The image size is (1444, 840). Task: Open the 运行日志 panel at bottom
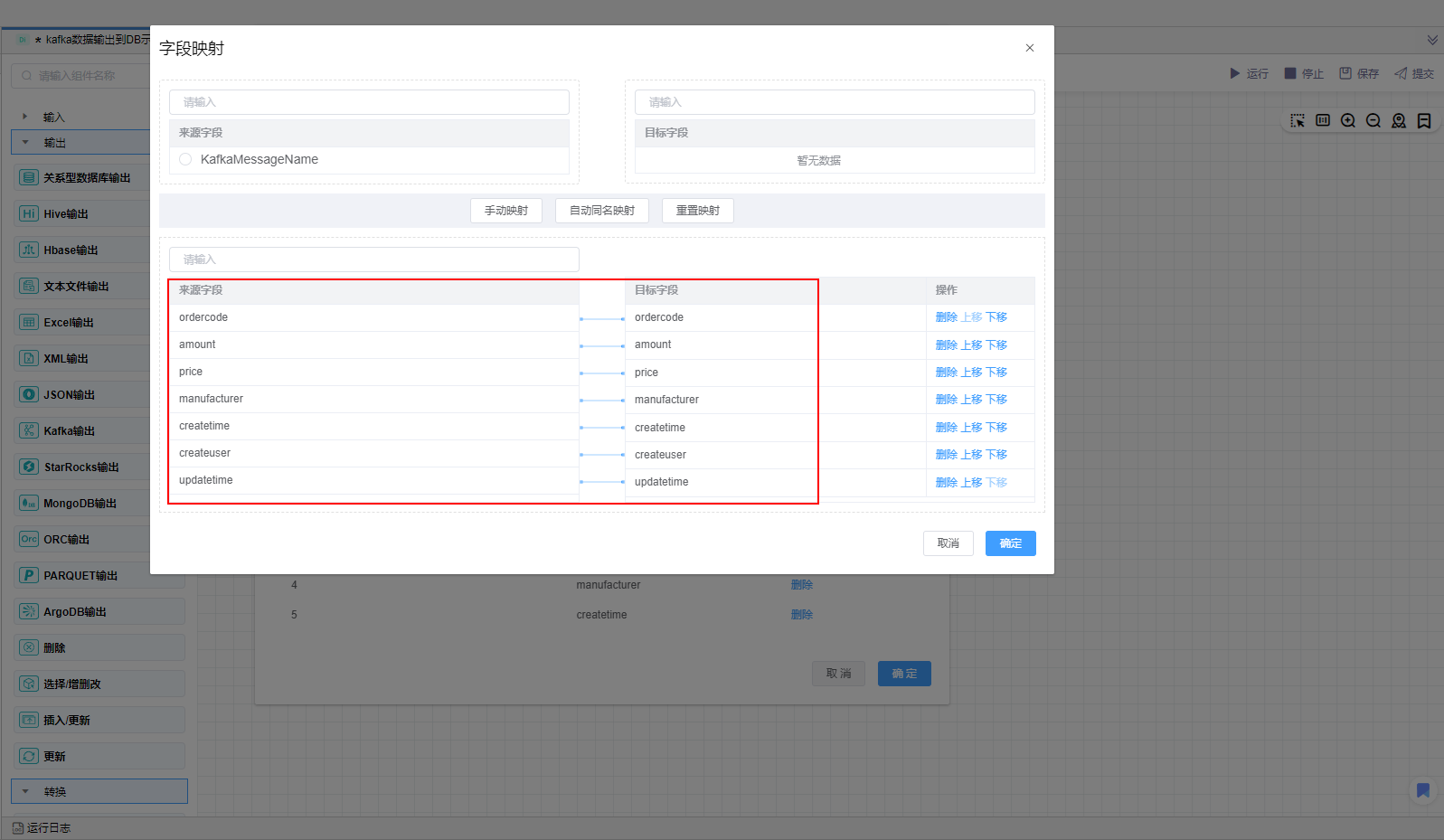pyautogui.click(x=42, y=828)
